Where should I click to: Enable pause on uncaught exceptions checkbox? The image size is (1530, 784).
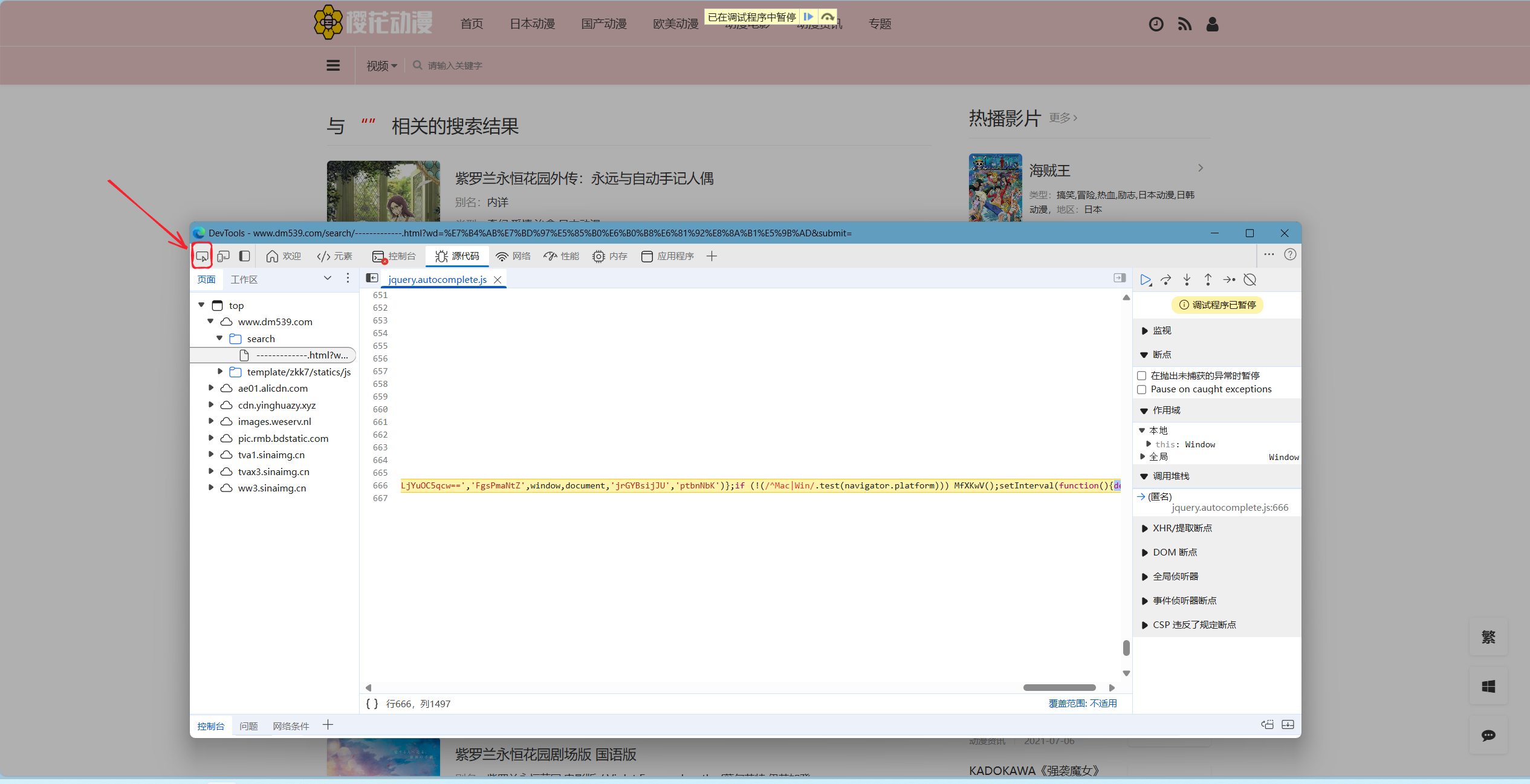(x=1142, y=376)
